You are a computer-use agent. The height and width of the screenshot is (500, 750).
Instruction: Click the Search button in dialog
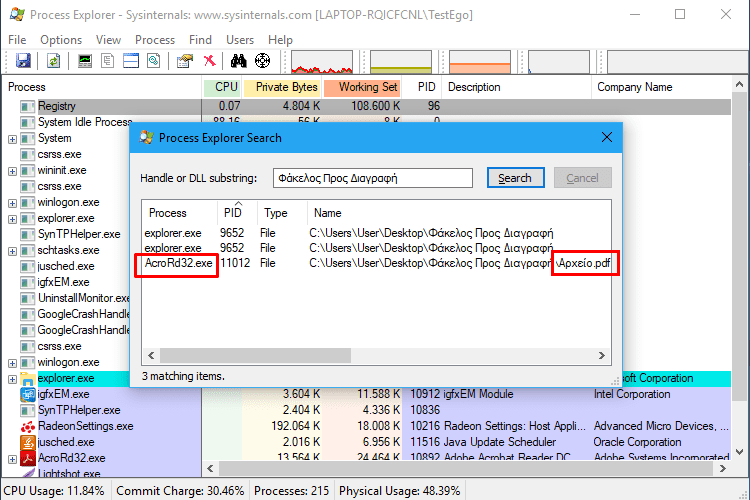[x=515, y=178]
